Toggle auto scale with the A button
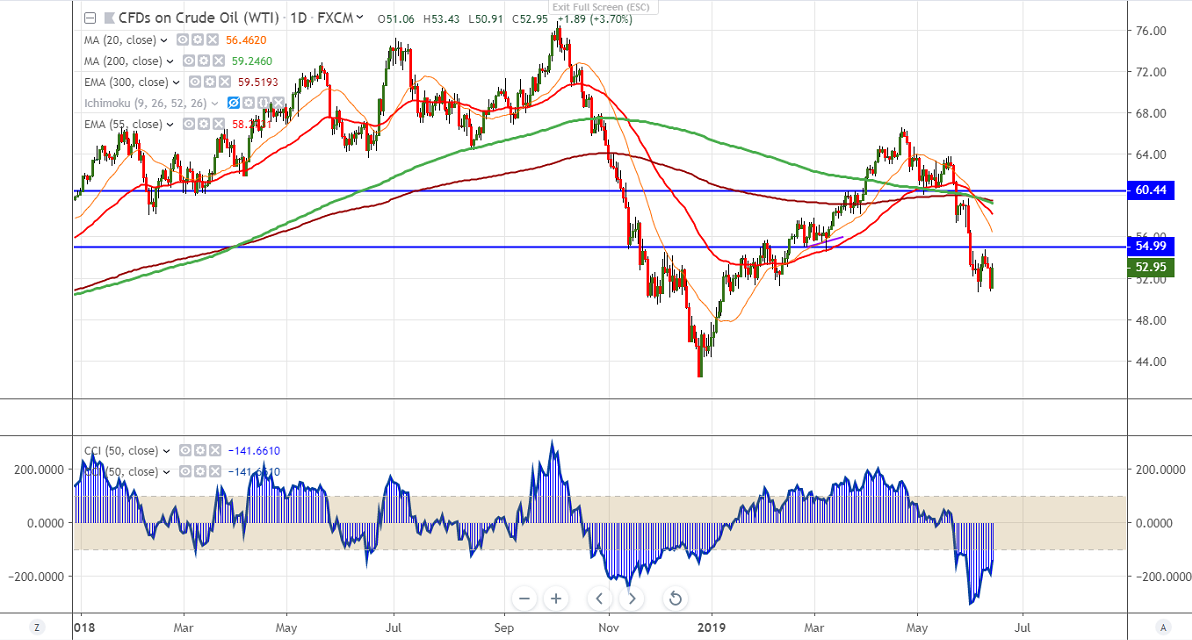1192x640 pixels. point(1162,628)
